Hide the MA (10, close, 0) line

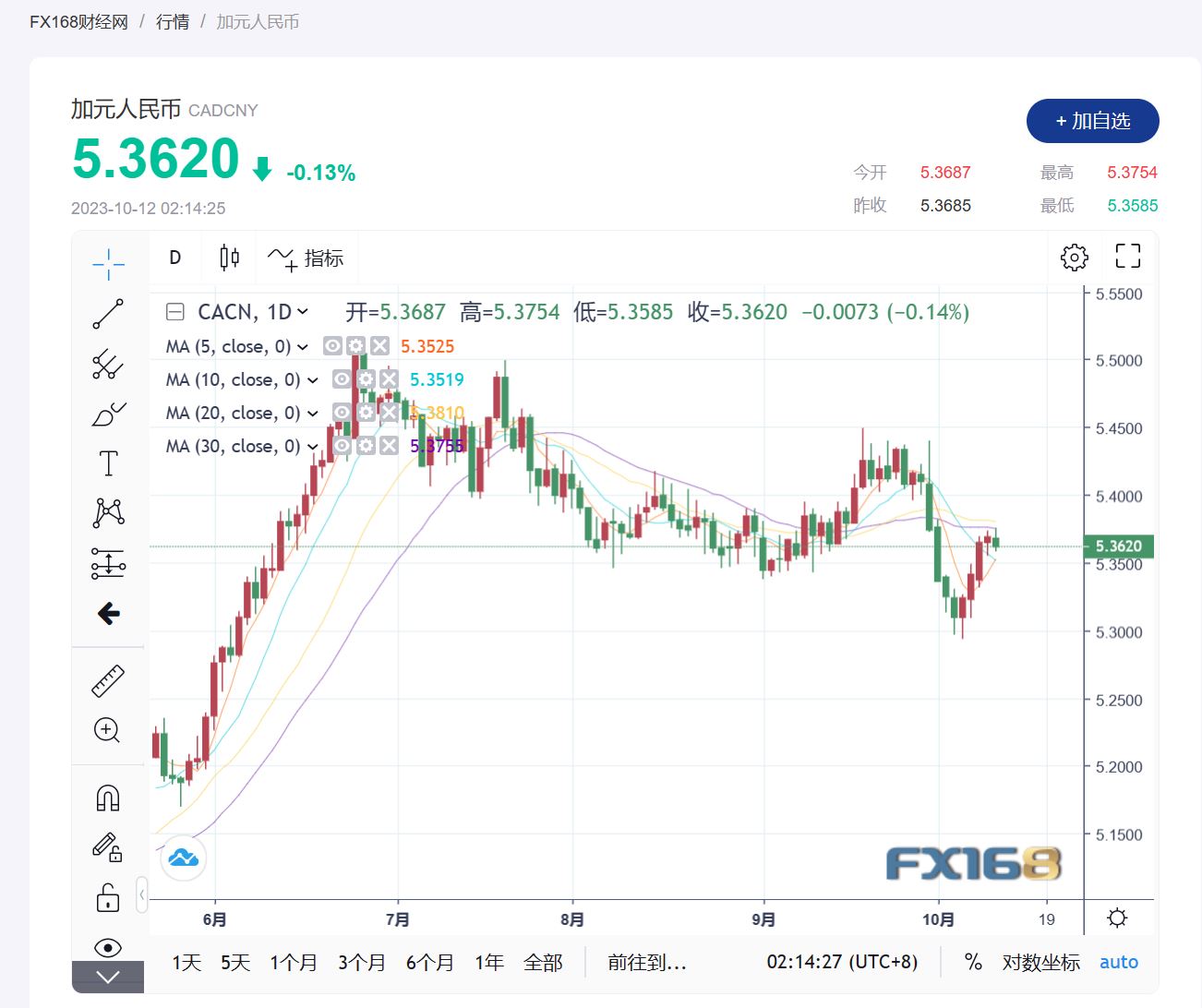pyautogui.click(x=342, y=379)
